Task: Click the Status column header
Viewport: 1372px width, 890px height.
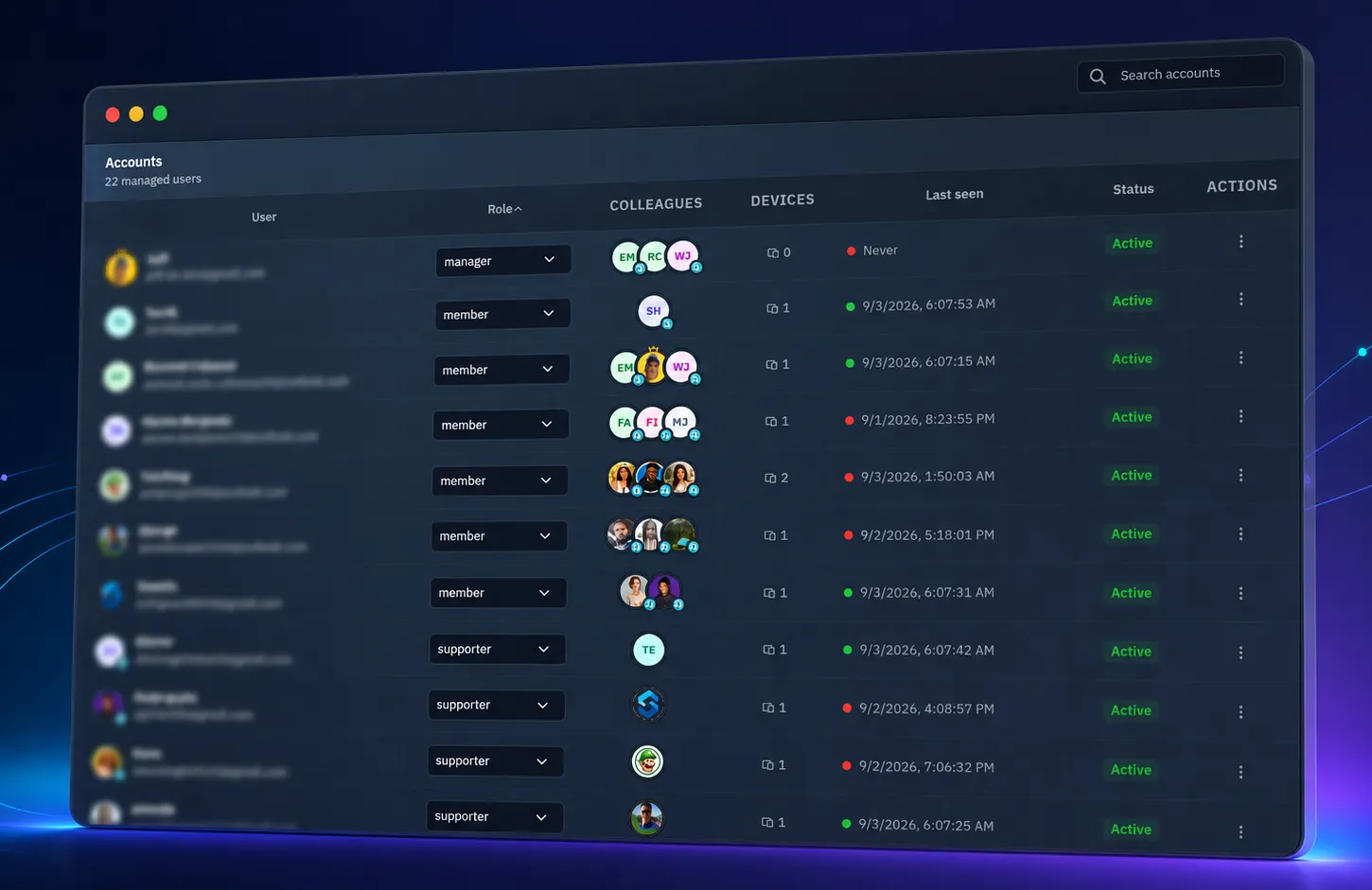Action: coord(1133,189)
